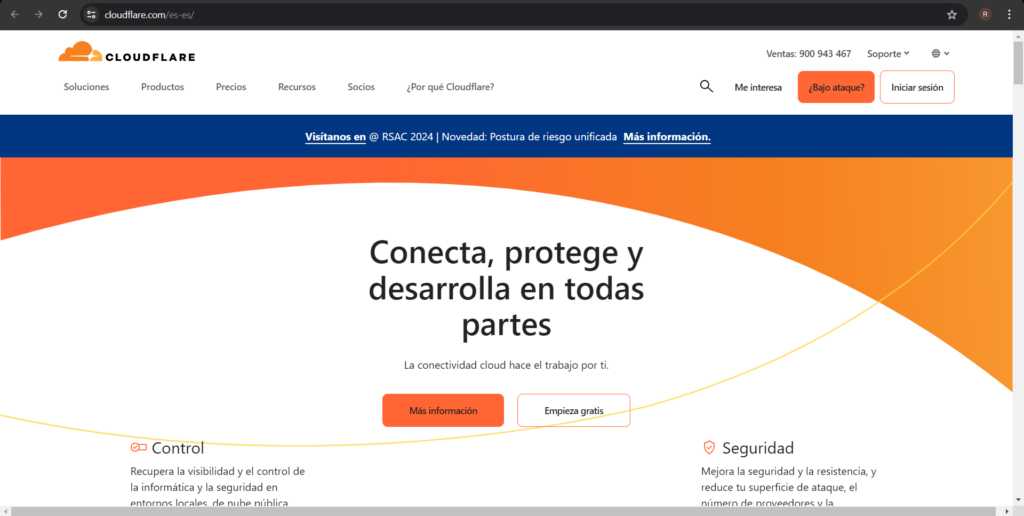Screen dimensions: 1024x516
Task: Click the ¿Bajo ataque? button
Action: pos(836,87)
